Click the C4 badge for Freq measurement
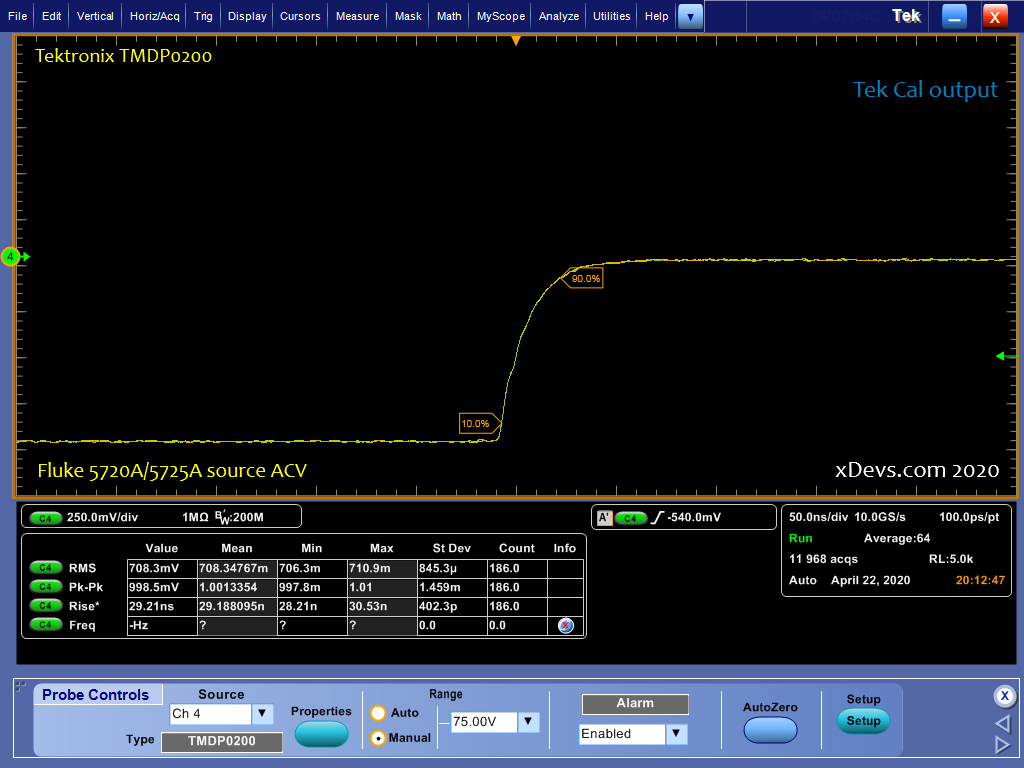This screenshot has width=1024, height=768. coord(45,624)
